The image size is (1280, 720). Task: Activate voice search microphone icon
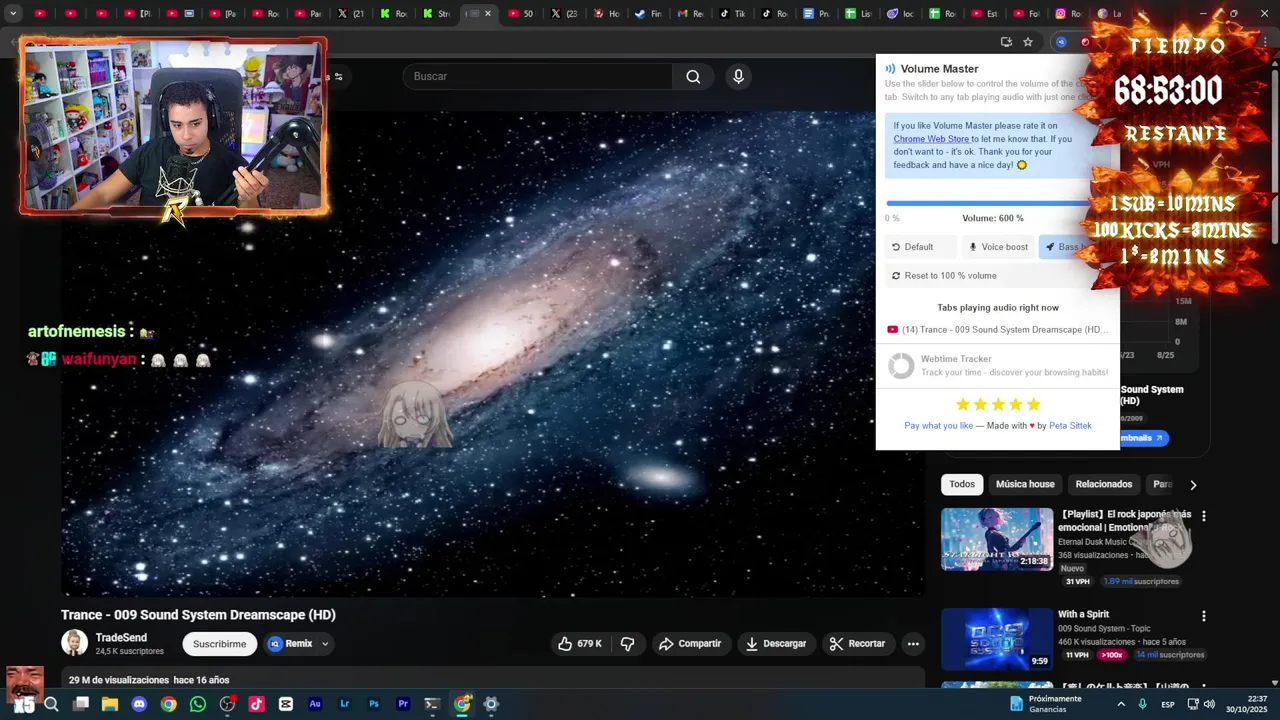pos(738,77)
